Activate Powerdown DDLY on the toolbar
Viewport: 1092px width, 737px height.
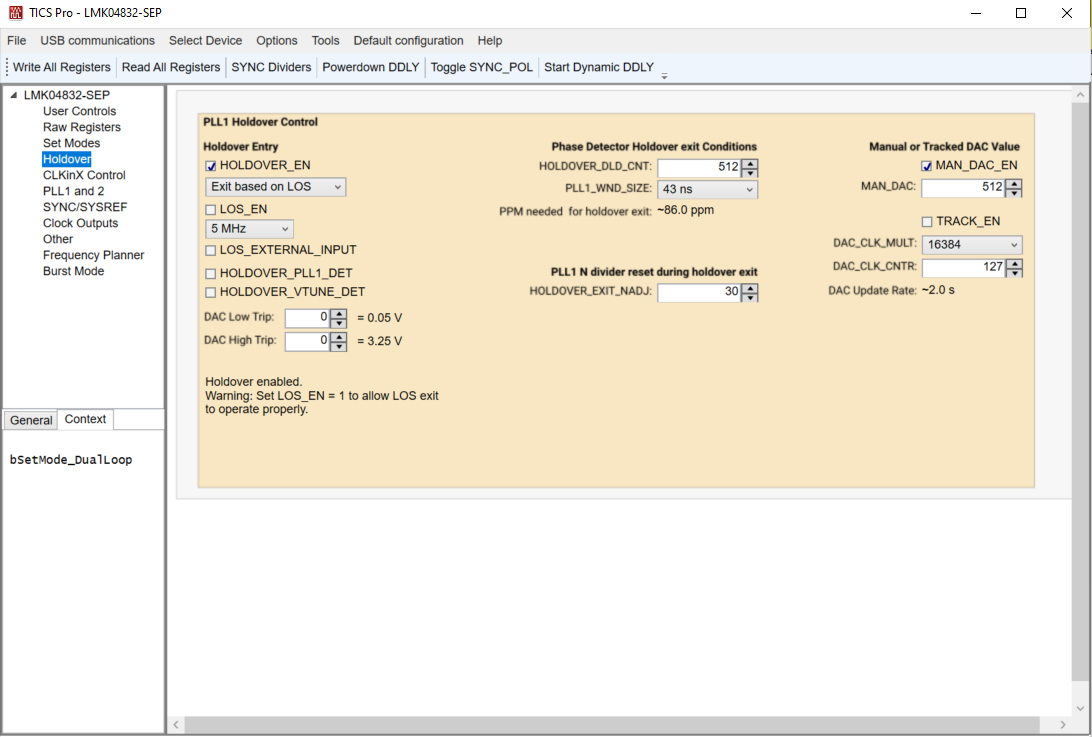point(370,67)
